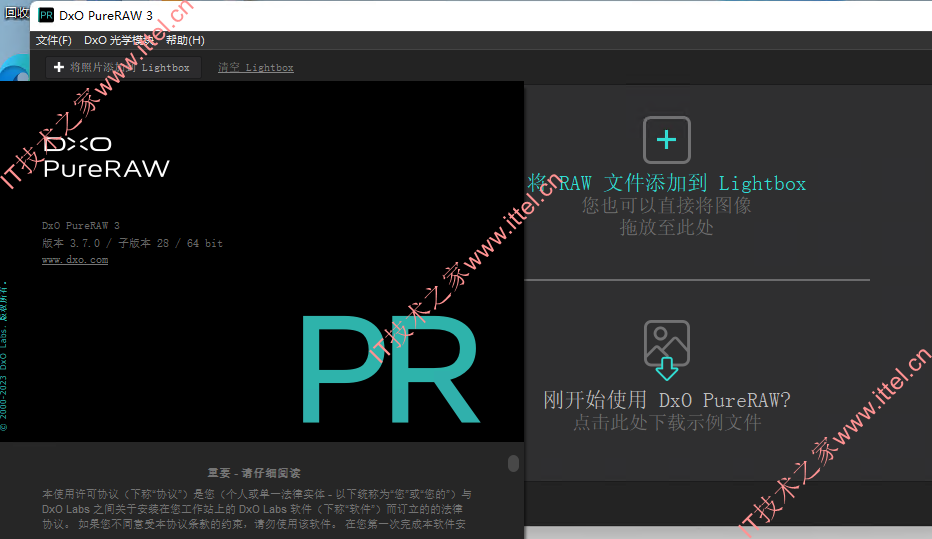Click the DxO PureRAW logo in the about panel
This screenshot has width=932, height=539.
click(x=106, y=157)
